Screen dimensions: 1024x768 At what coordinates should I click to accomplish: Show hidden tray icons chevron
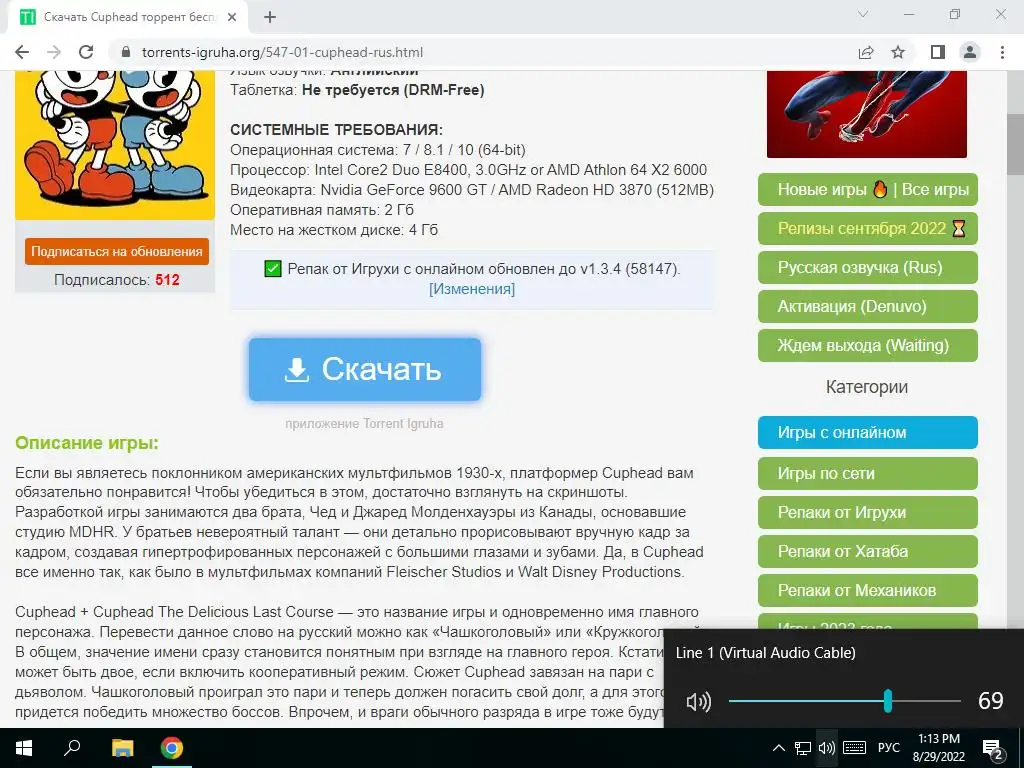(x=779, y=748)
